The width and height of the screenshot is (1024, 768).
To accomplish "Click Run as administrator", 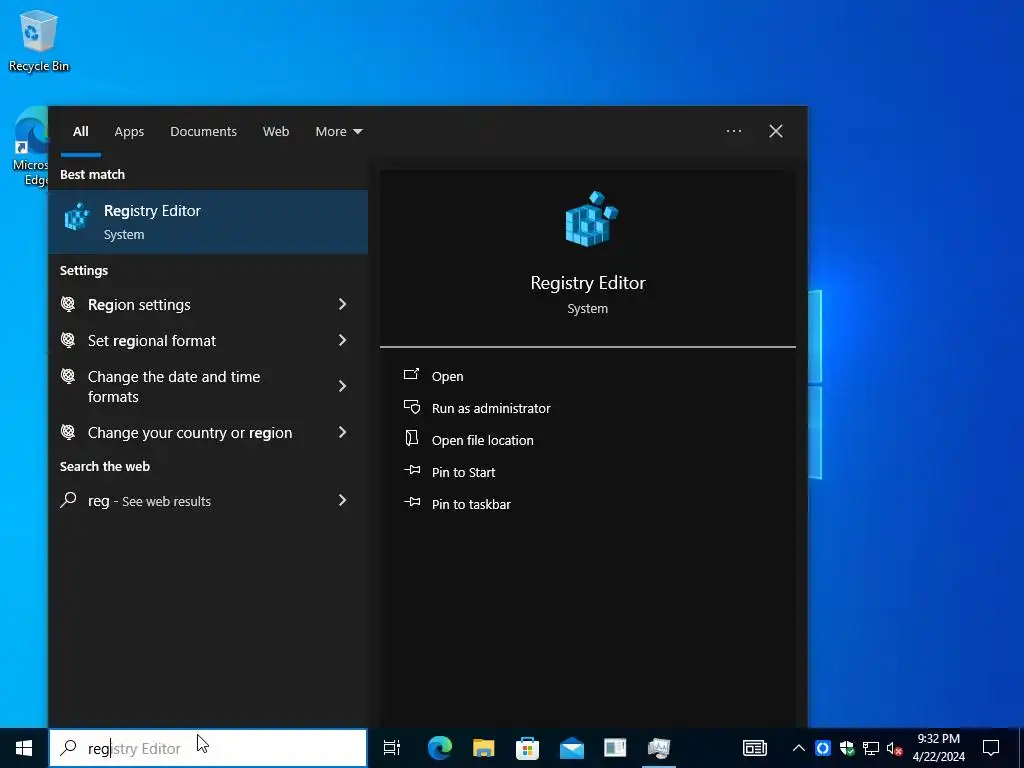I will [x=491, y=408].
